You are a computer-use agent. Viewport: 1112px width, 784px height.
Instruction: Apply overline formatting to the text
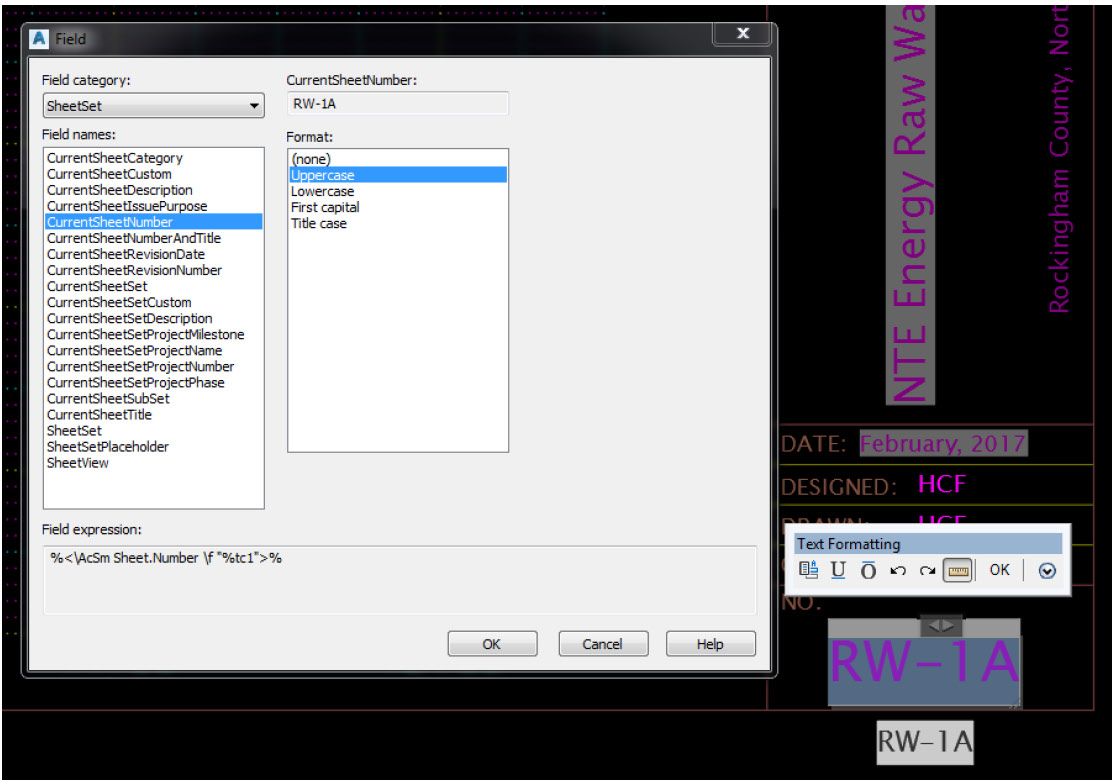point(867,571)
